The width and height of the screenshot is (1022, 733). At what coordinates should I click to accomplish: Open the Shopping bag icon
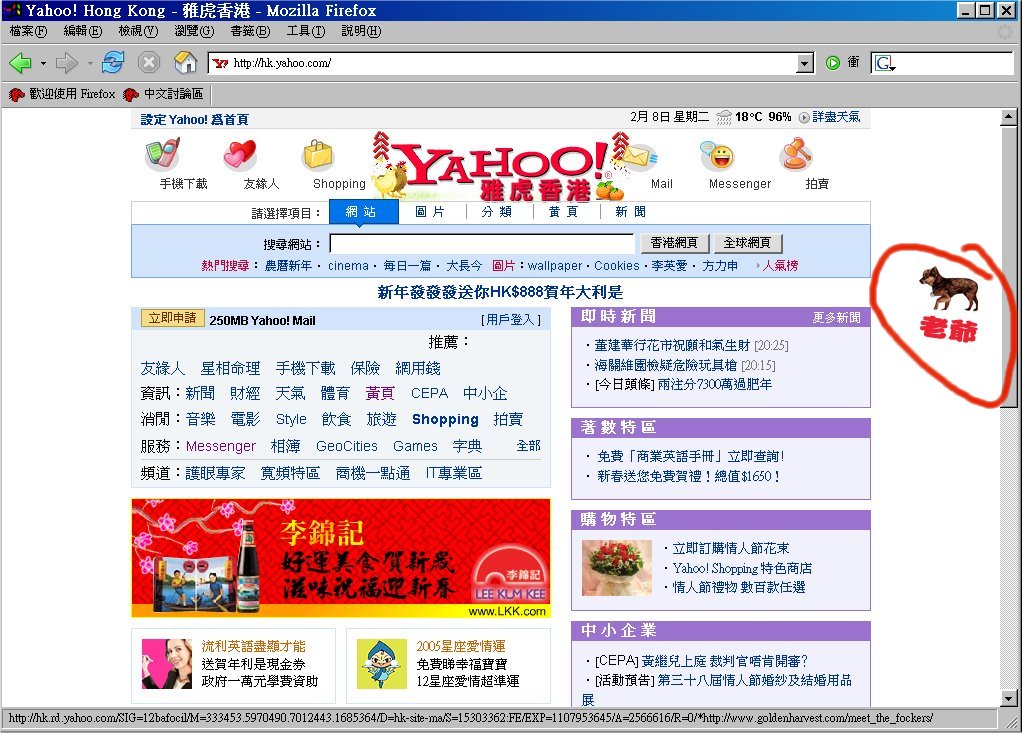click(318, 156)
